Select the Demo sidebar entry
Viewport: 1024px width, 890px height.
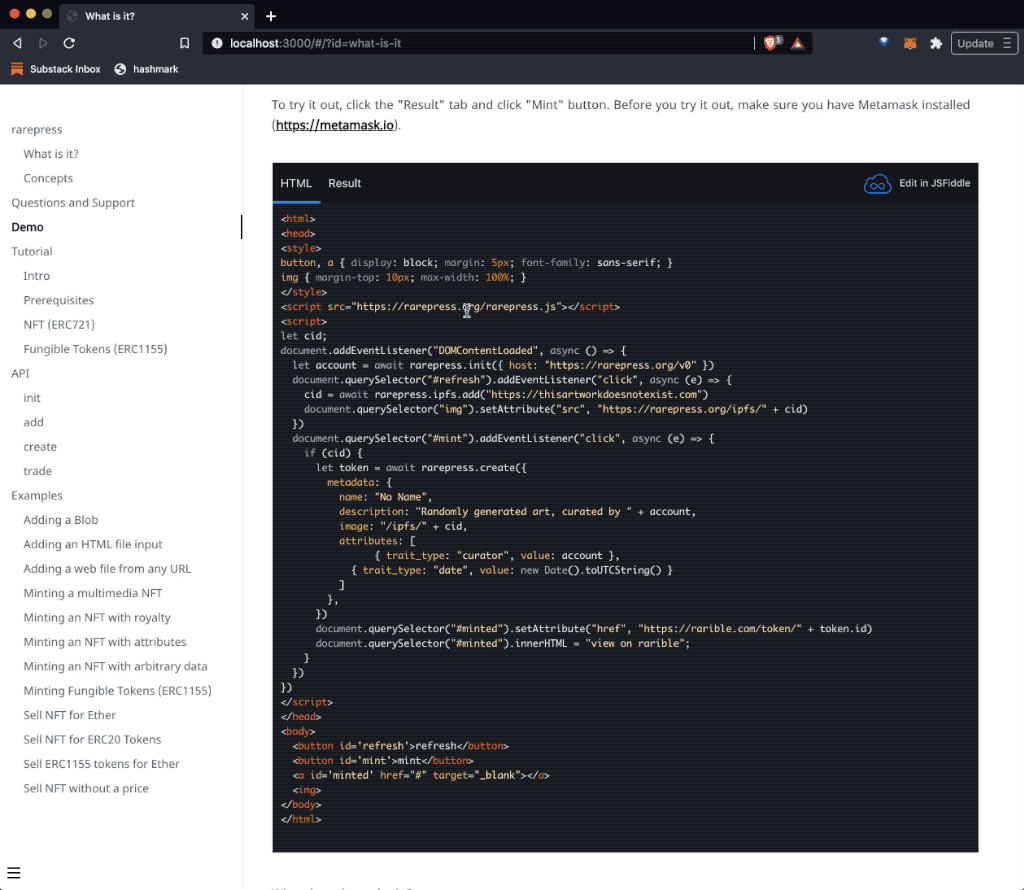click(x=27, y=227)
